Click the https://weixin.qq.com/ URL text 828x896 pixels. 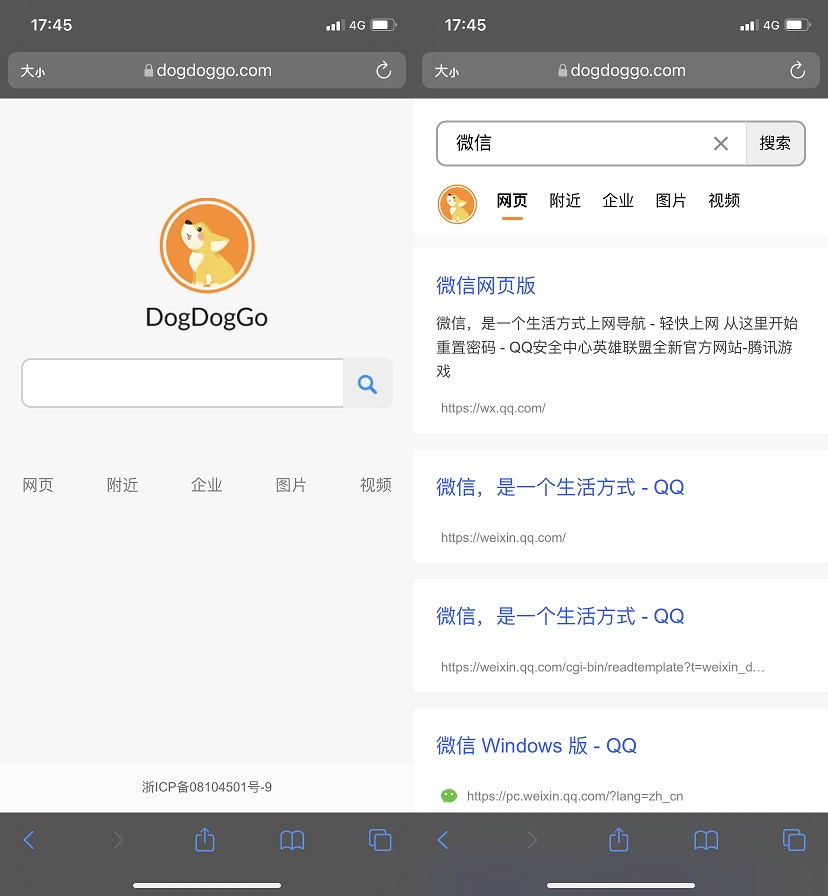pos(503,537)
